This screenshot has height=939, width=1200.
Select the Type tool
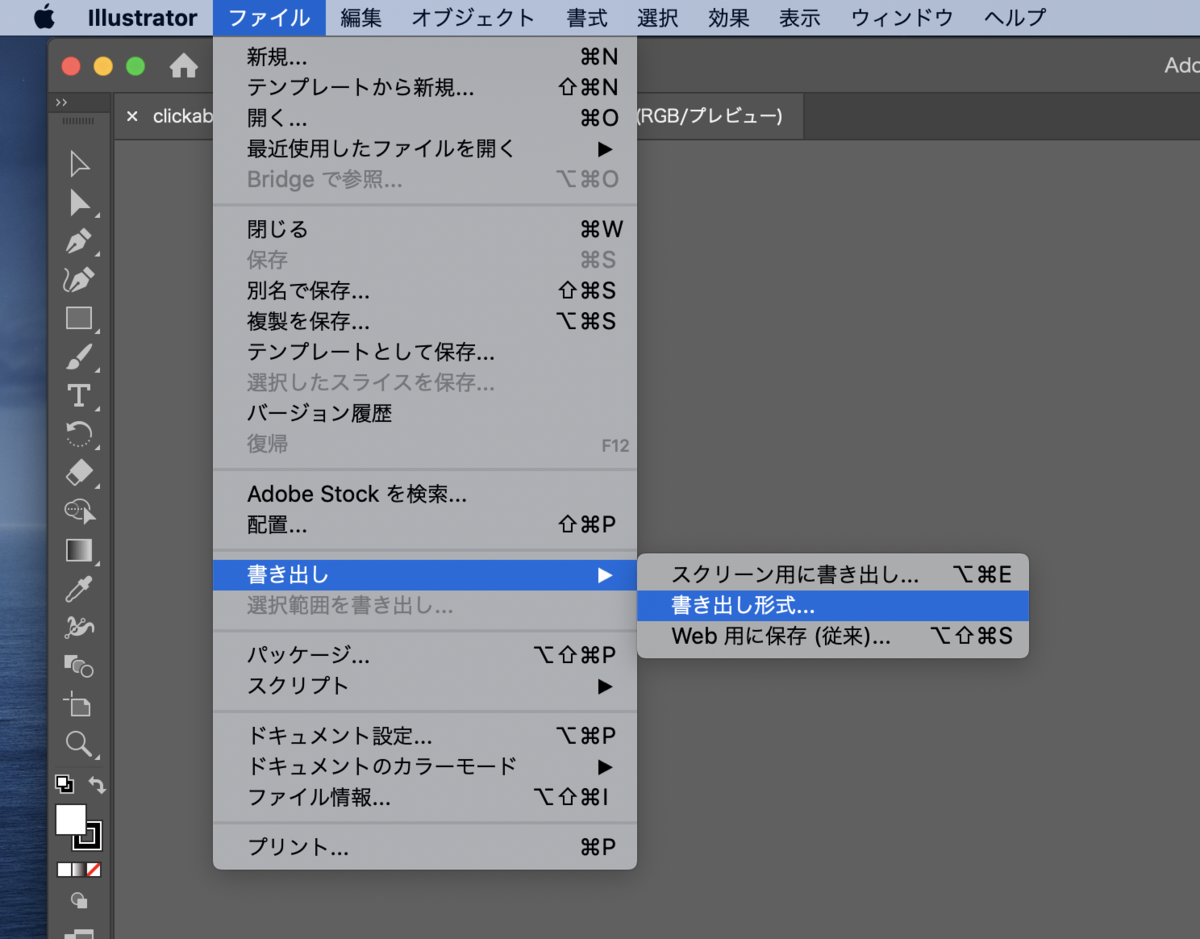pyautogui.click(x=79, y=395)
